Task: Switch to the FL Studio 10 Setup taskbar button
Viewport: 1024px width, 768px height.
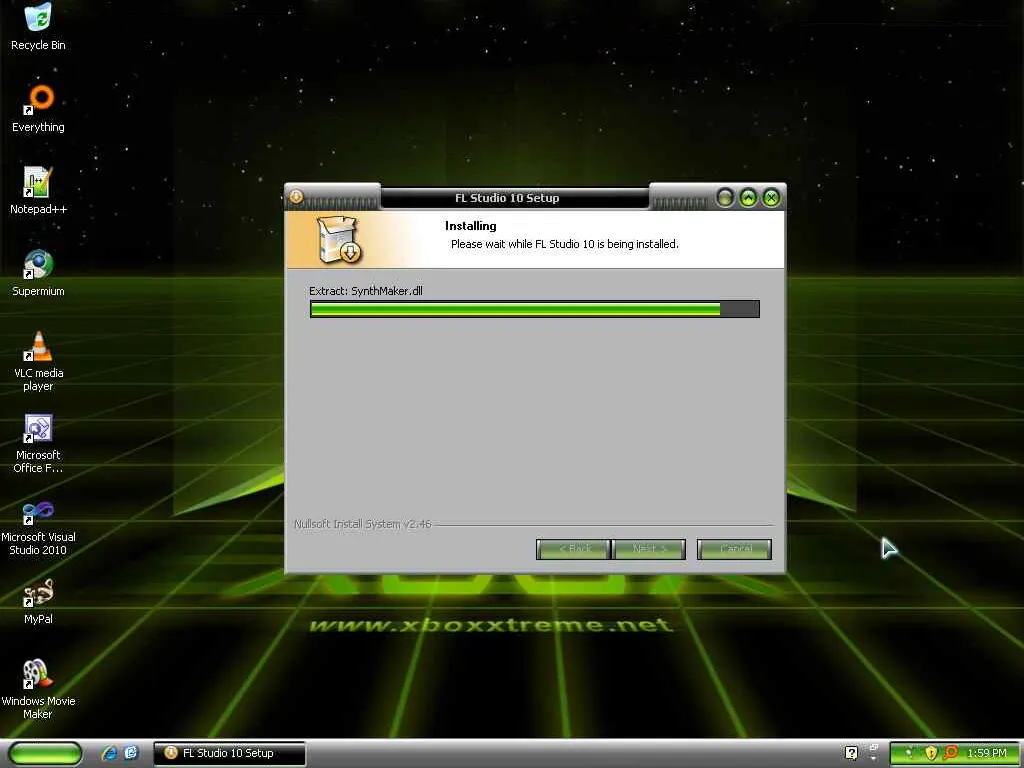Action: pyautogui.click(x=229, y=753)
